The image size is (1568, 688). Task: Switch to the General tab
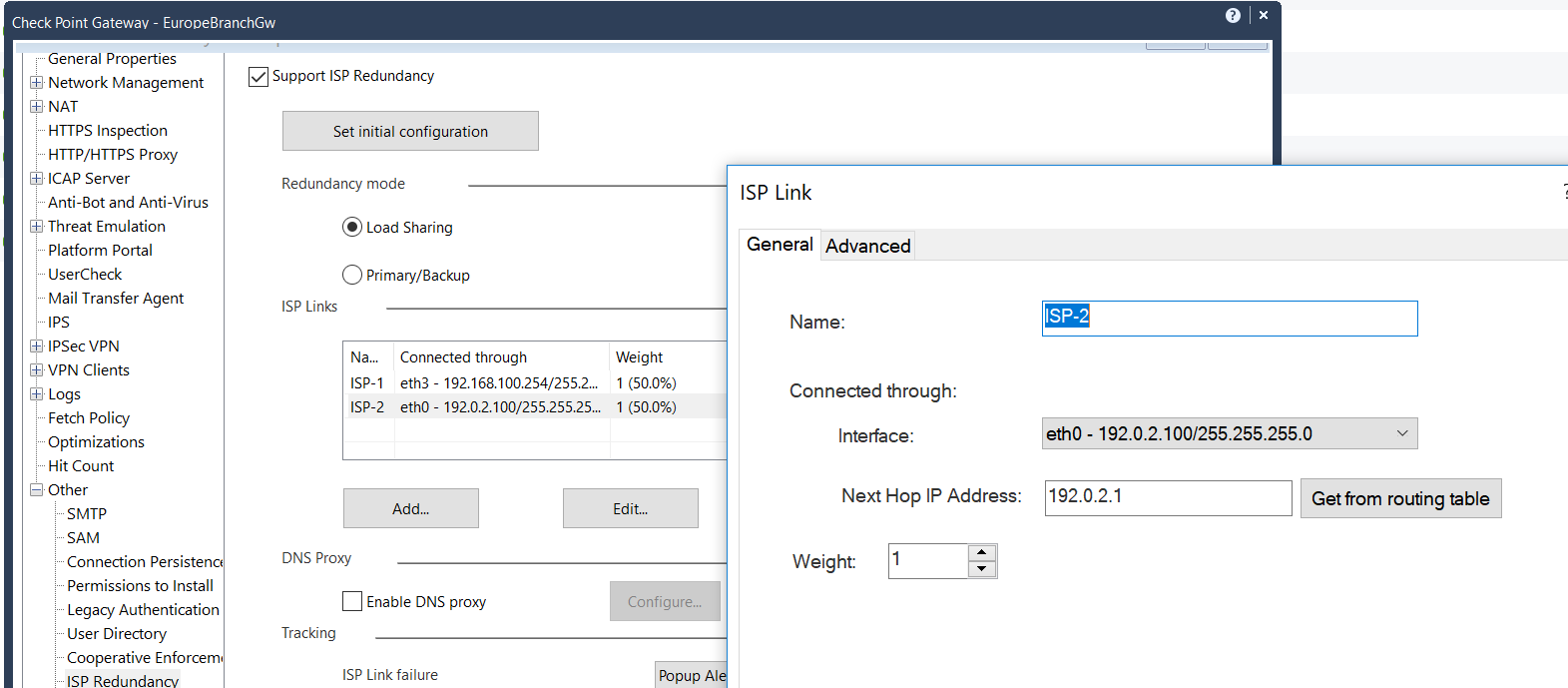[780, 245]
